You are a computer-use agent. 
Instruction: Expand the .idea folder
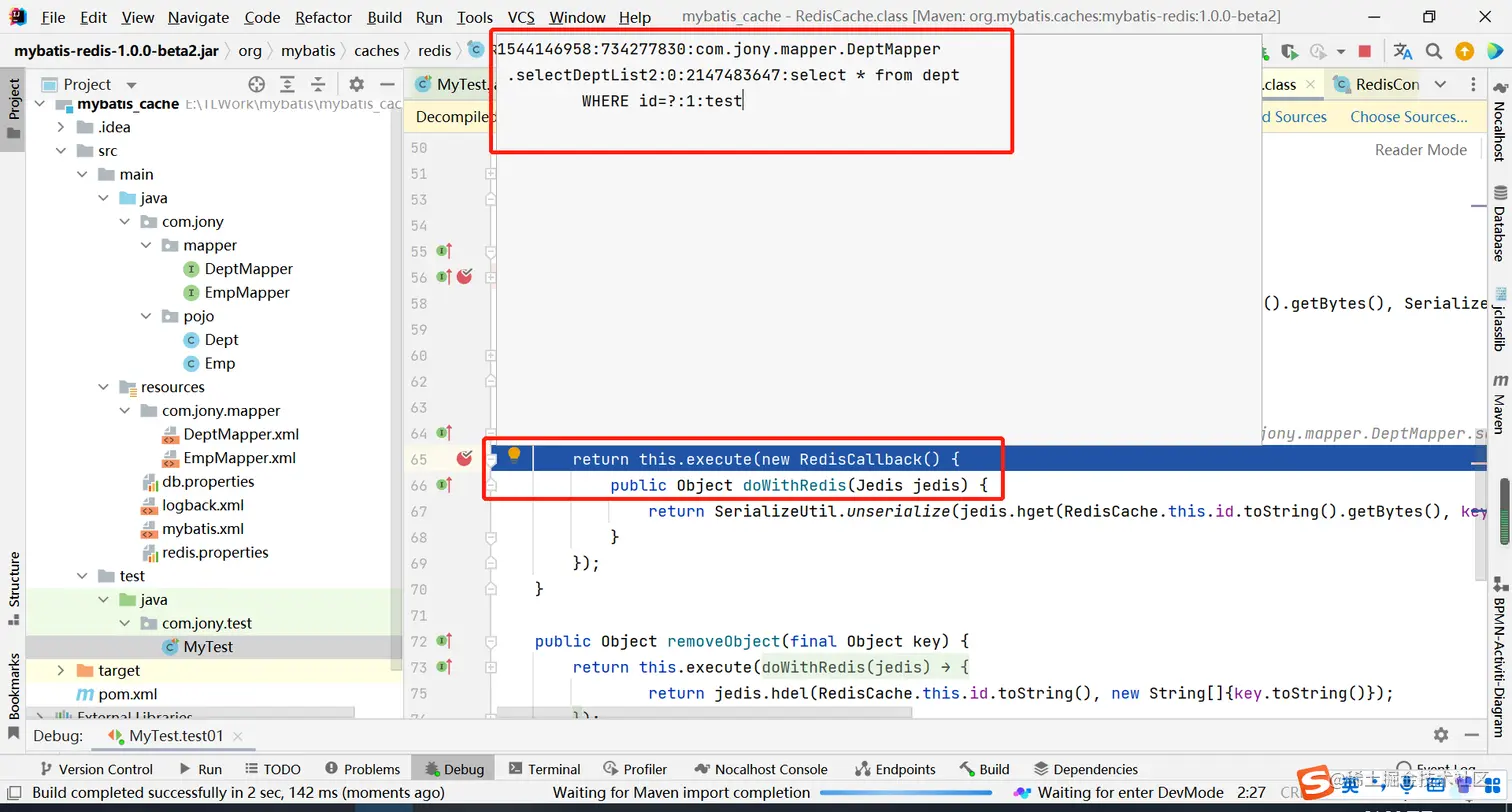61,127
